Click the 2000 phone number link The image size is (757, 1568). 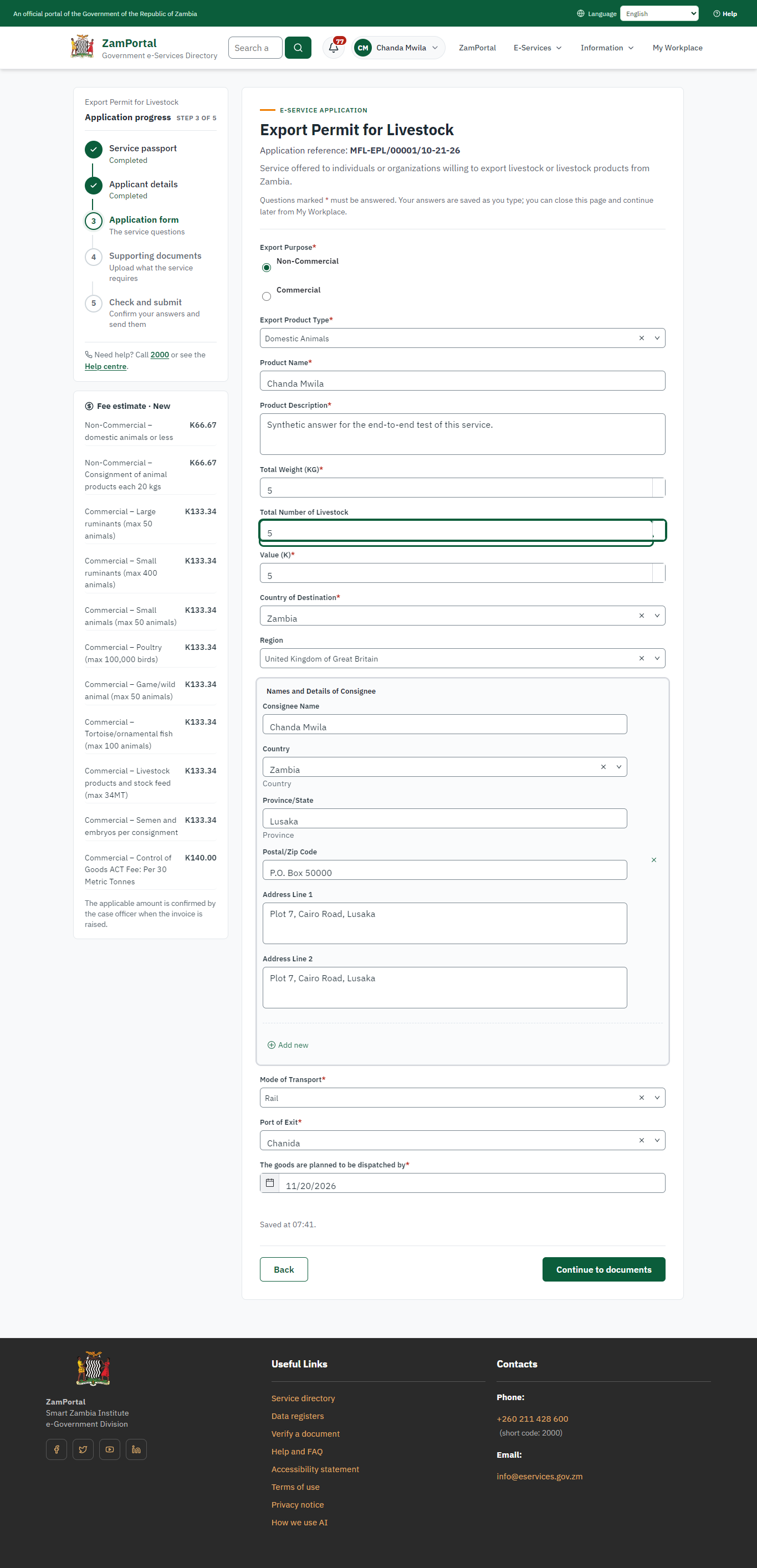(x=160, y=354)
